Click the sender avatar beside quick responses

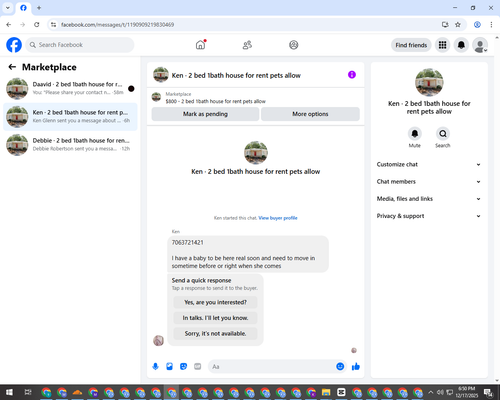coord(158,340)
